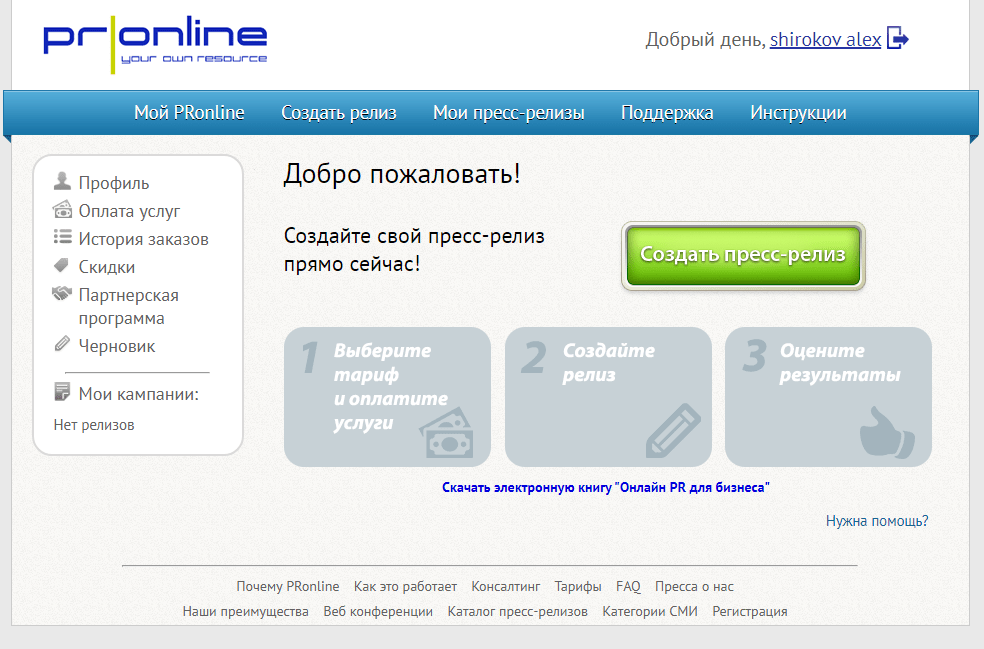Click the discounts tag icon
Image resolution: width=984 pixels, height=649 pixels.
pos(62,267)
